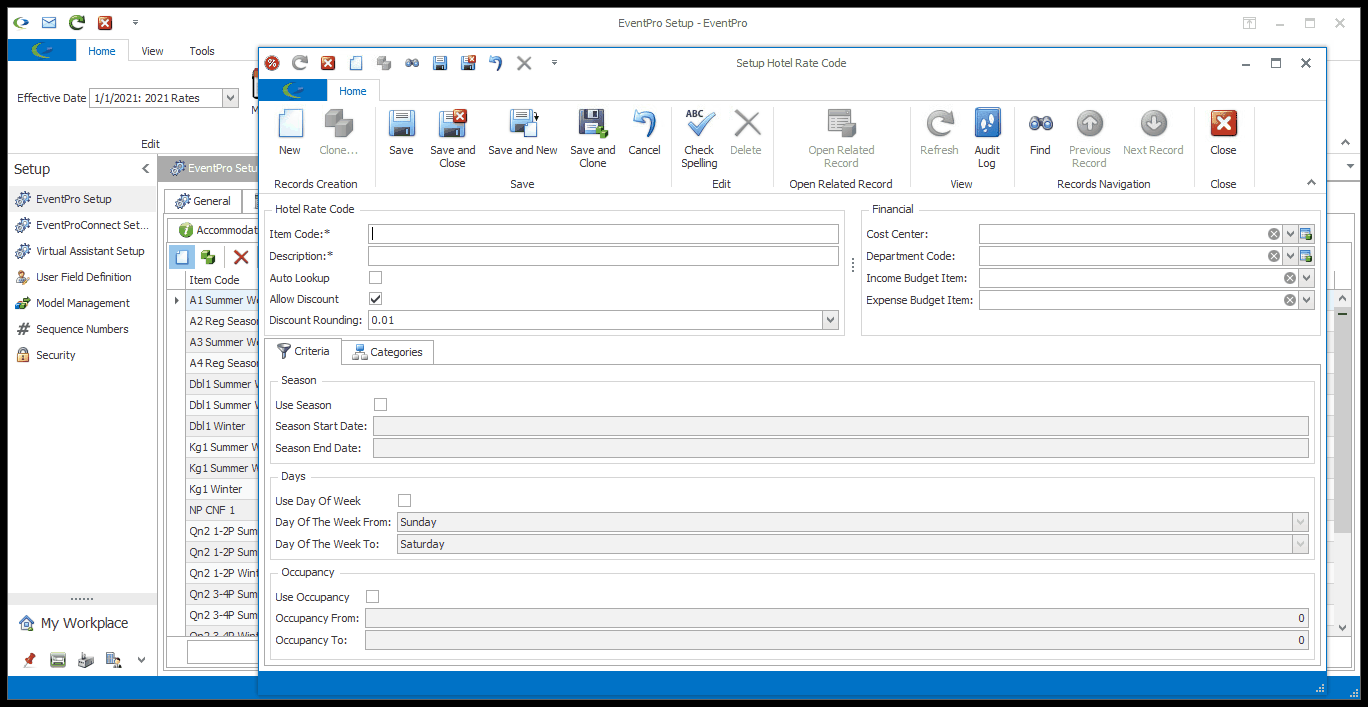Click the blue undo arrow in quick access toolbar

coord(495,63)
